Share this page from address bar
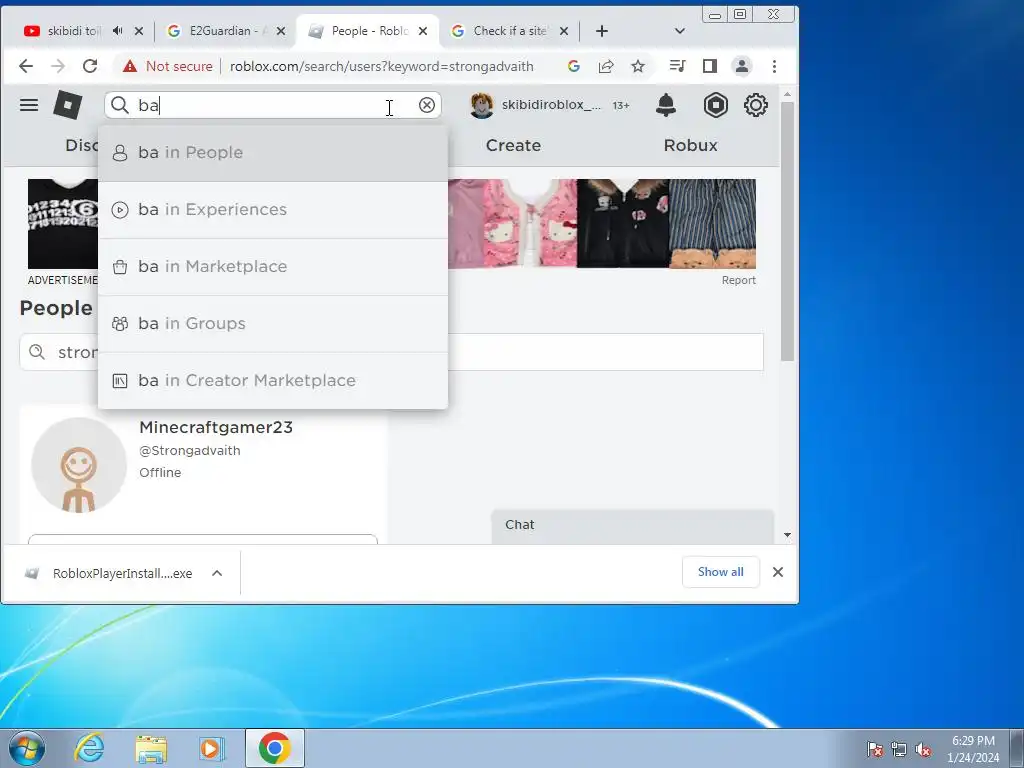Image resolution: width=1024 pixels, height=768 pixels. pos(606,66)
